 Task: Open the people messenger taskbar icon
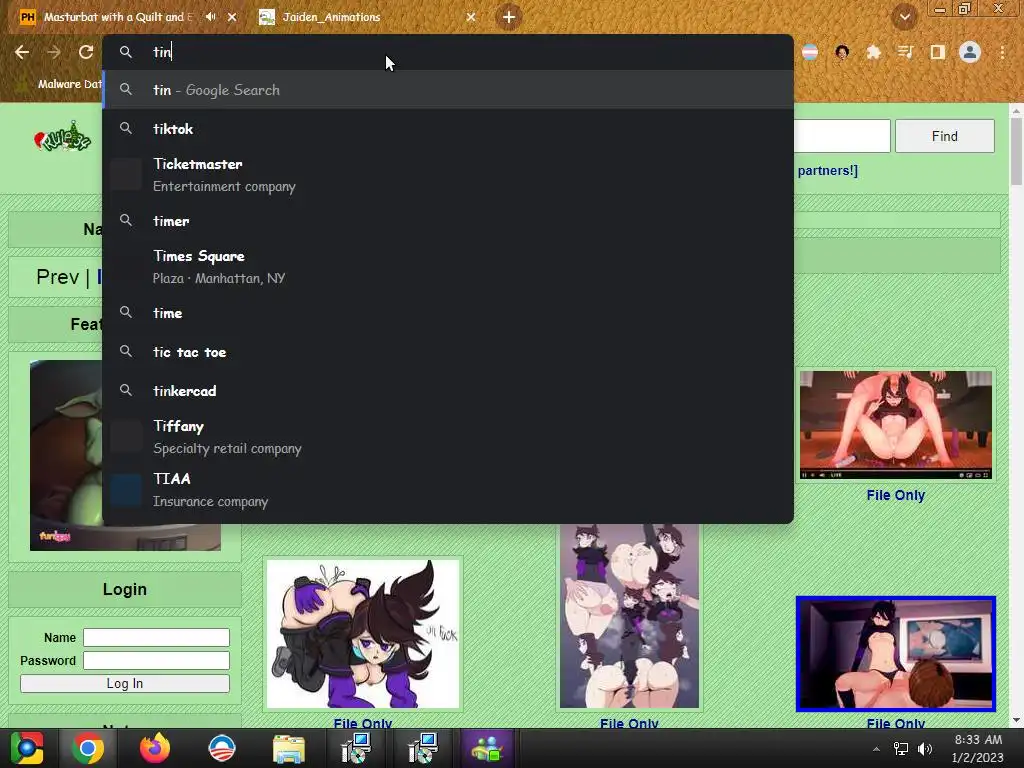point(487,748)
